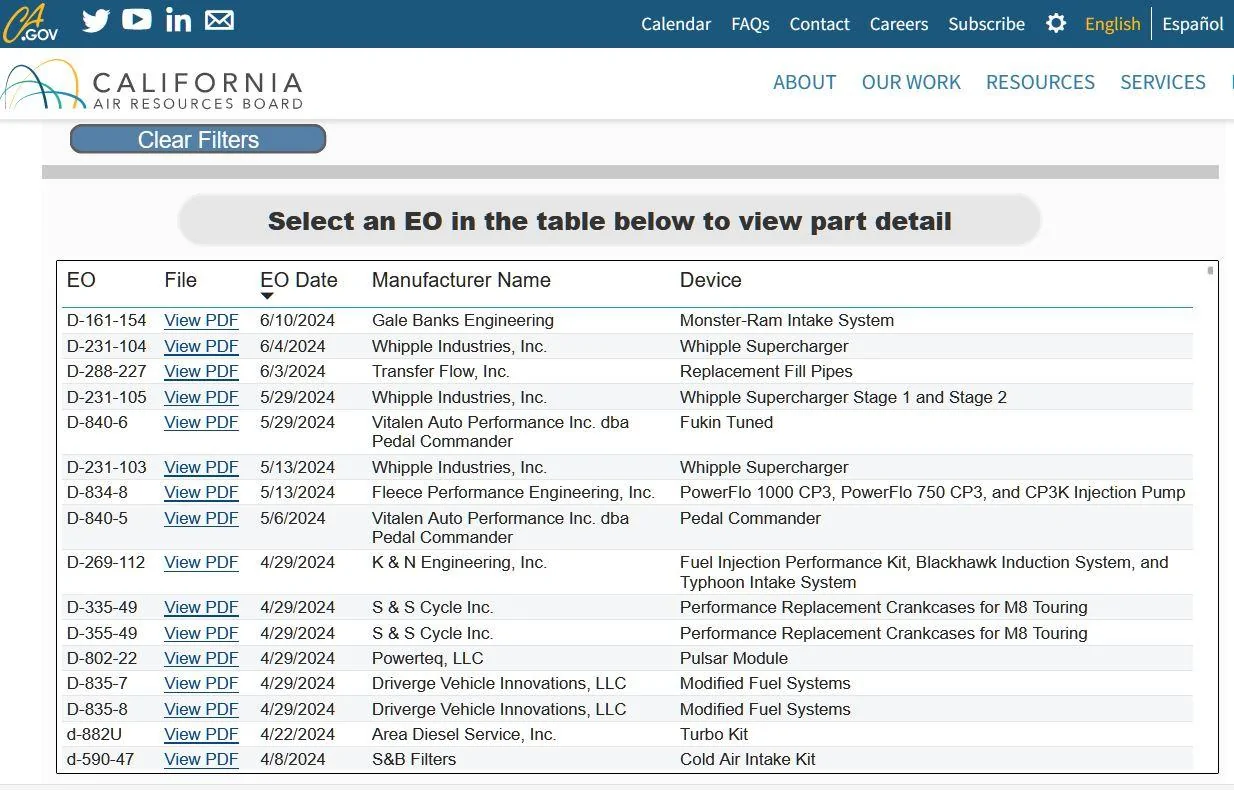Open View PDF for D-840-5

(x=201, y=518)
